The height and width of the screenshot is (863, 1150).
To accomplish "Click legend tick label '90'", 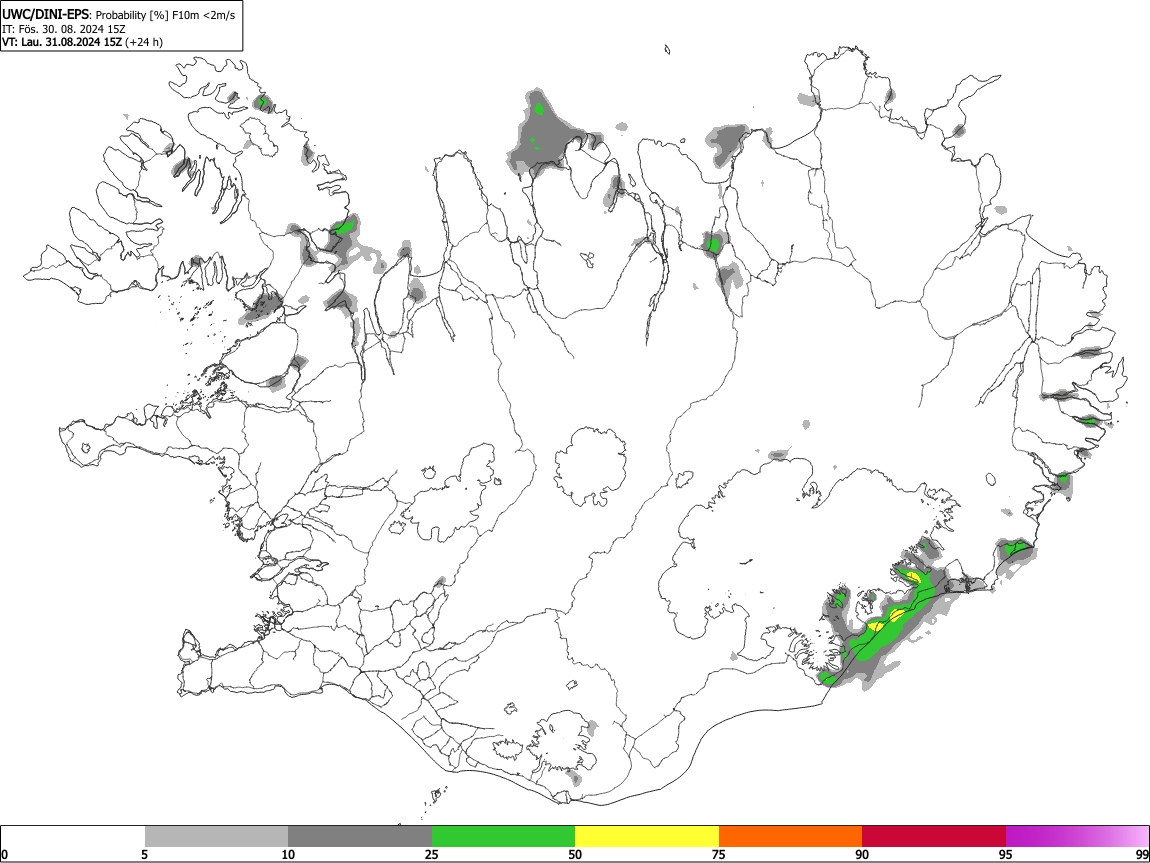I will 862,854.
